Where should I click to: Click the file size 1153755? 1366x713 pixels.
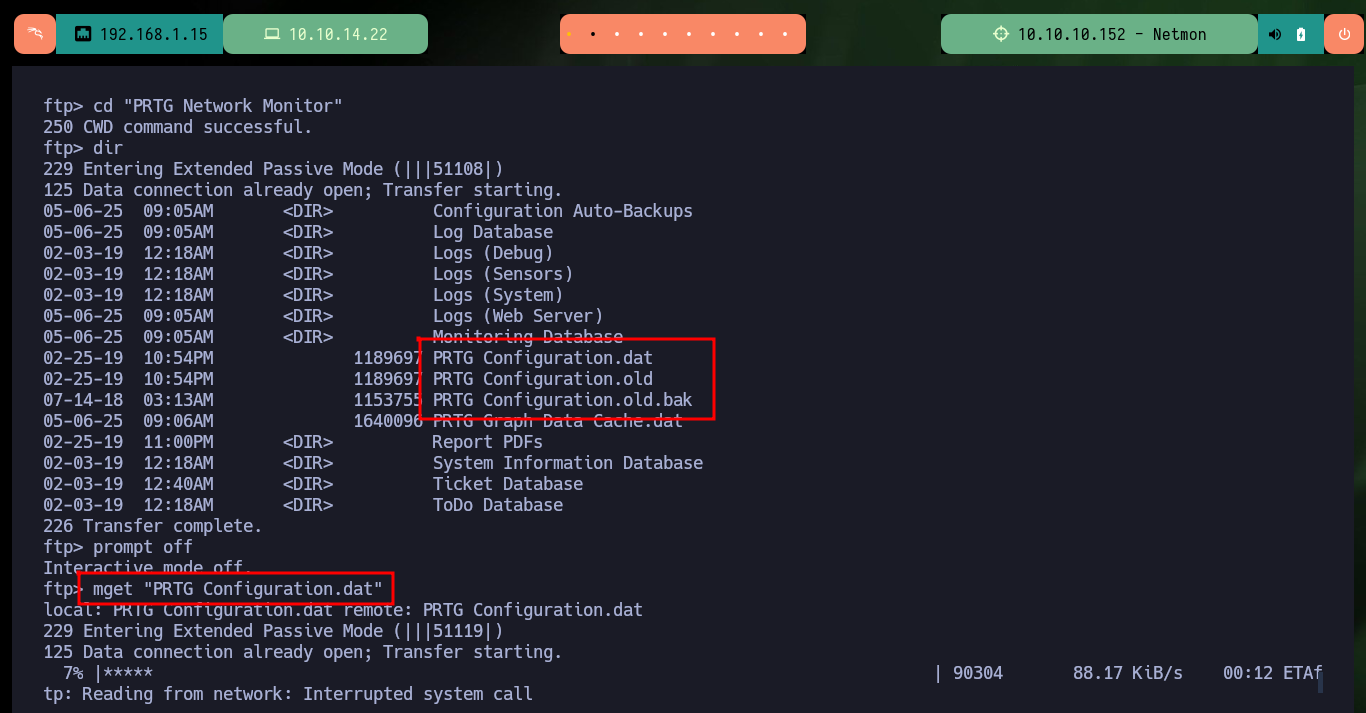(388, 400)
